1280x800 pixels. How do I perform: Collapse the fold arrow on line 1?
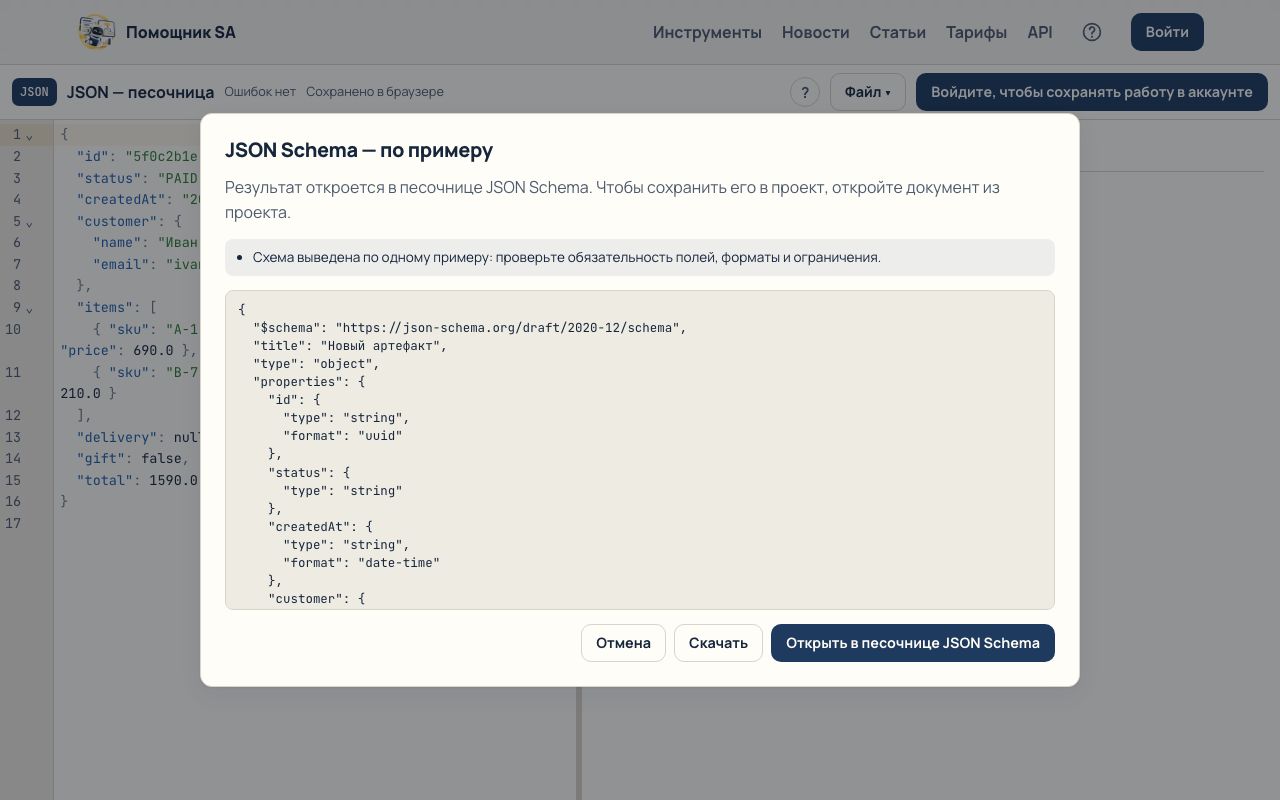pyautogui.click(x=29, y=135)
